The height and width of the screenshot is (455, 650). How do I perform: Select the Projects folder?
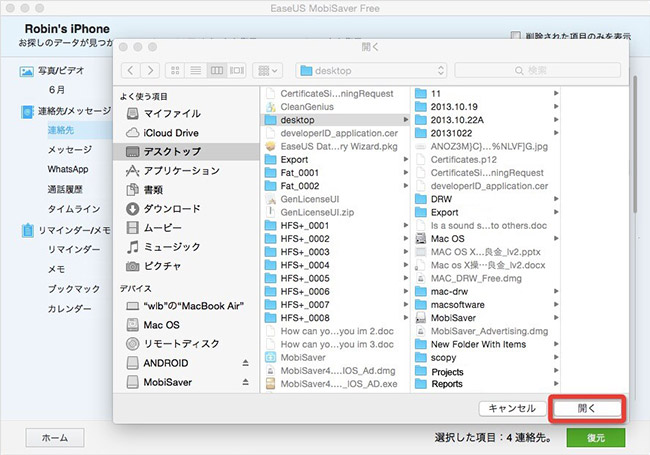tap(486, 371)
